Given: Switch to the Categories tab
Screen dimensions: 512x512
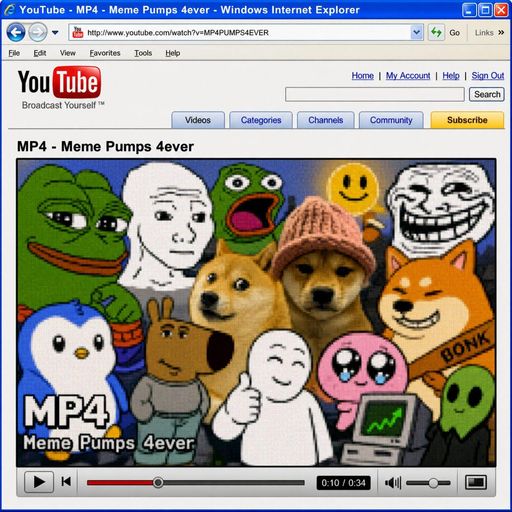Looking at the screenshot, I should click(x=261, y=120).
